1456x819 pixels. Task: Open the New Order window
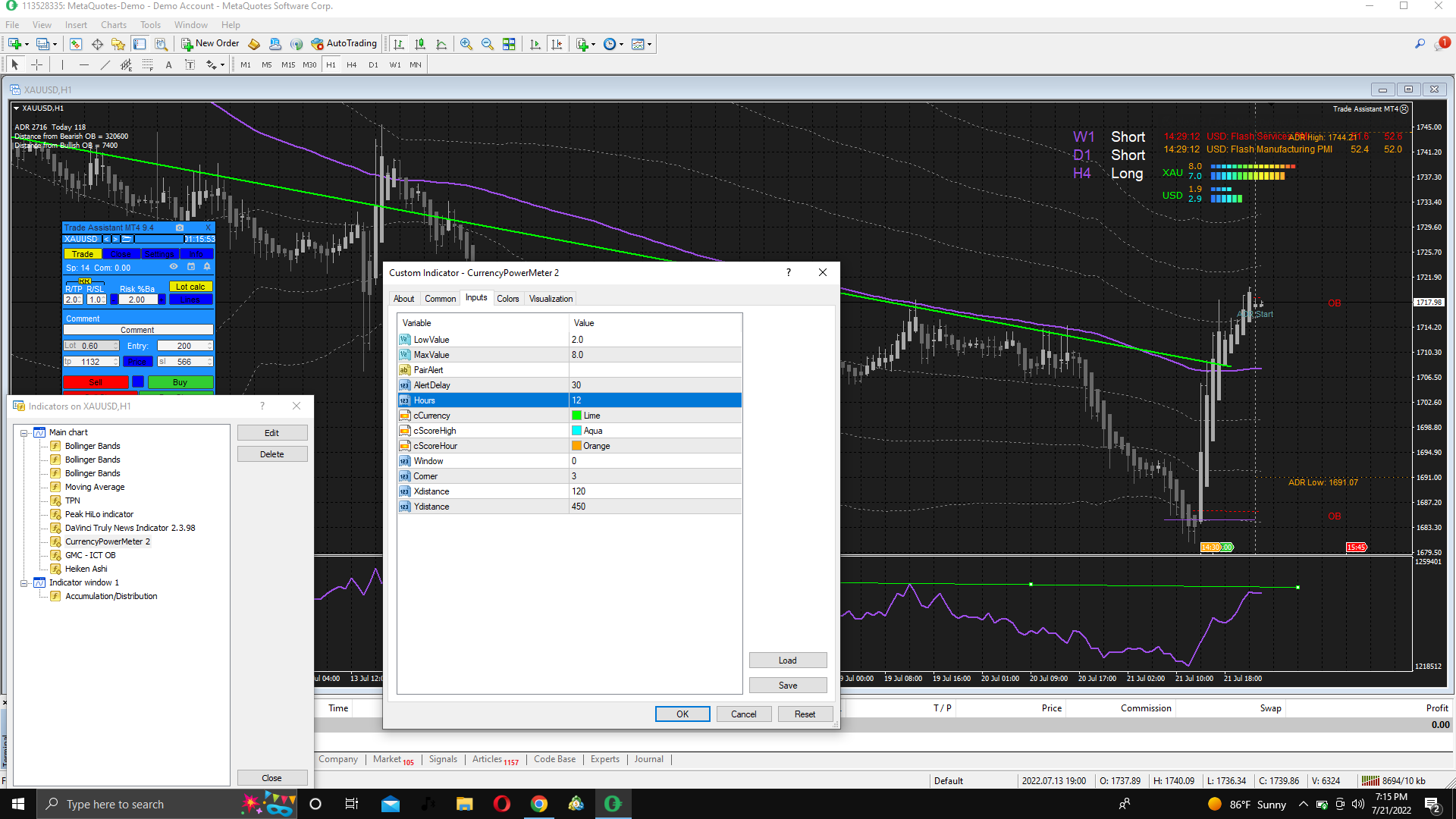[x=210, y=43]
